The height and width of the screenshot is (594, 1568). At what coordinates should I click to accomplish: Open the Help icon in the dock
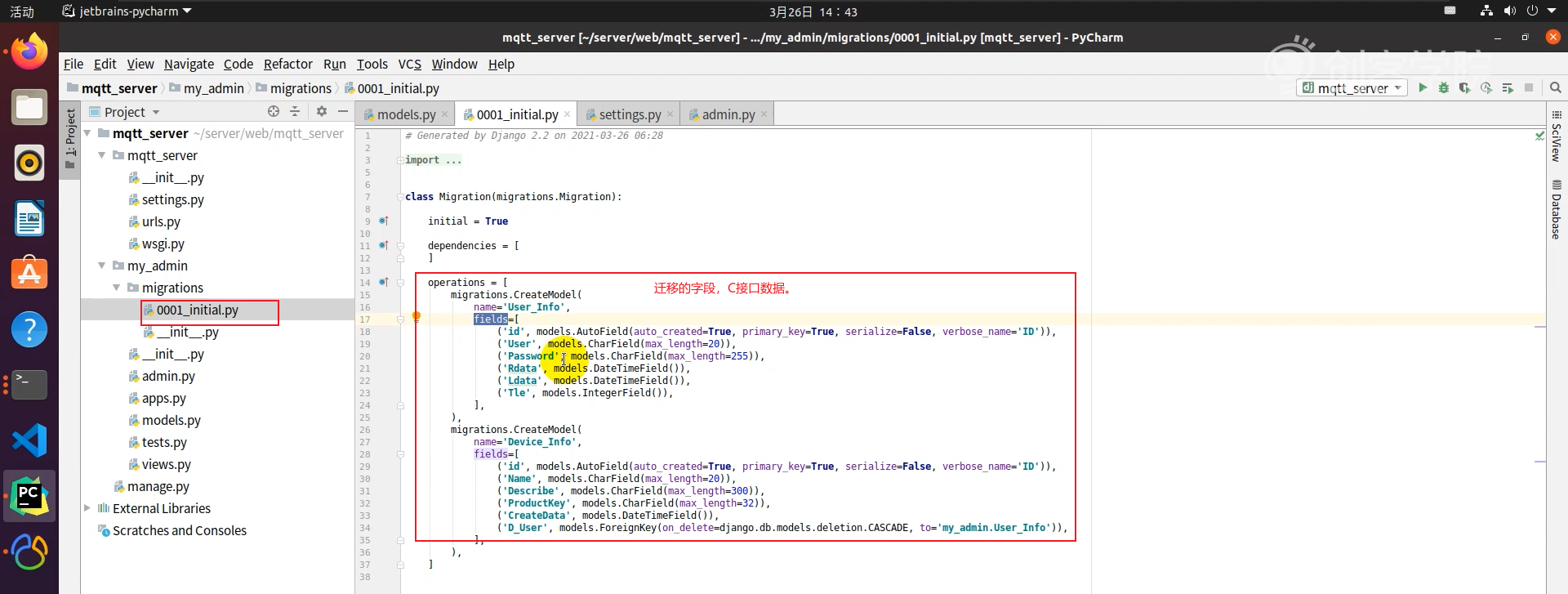click(29, 329)
